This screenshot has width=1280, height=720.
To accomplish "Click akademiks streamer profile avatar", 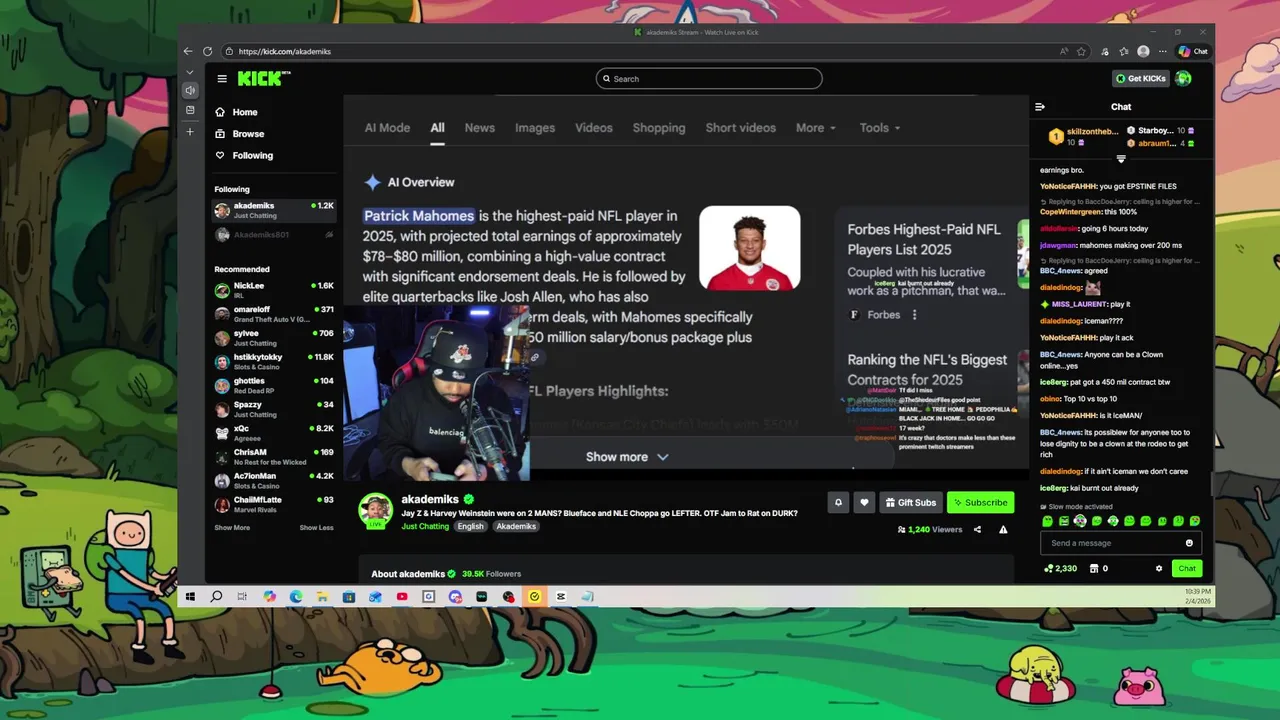I will [x=376, y=510].
